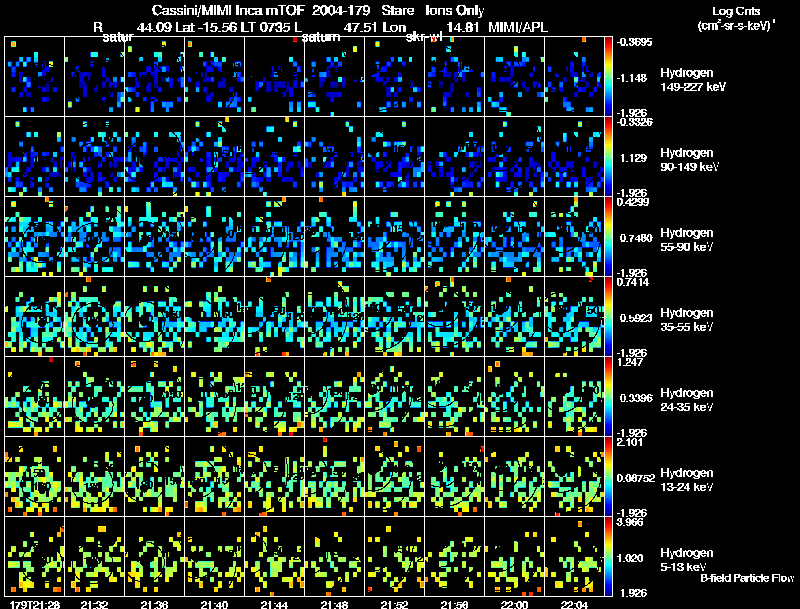Click the Hydrogen 55-90 keV panel at 21:28
This screenshot has height=609, width=800.
(x=35, y=237)
